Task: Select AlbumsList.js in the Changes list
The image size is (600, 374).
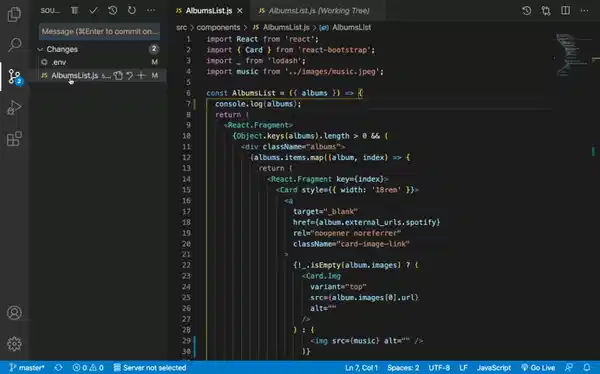Action: point(75,75)
